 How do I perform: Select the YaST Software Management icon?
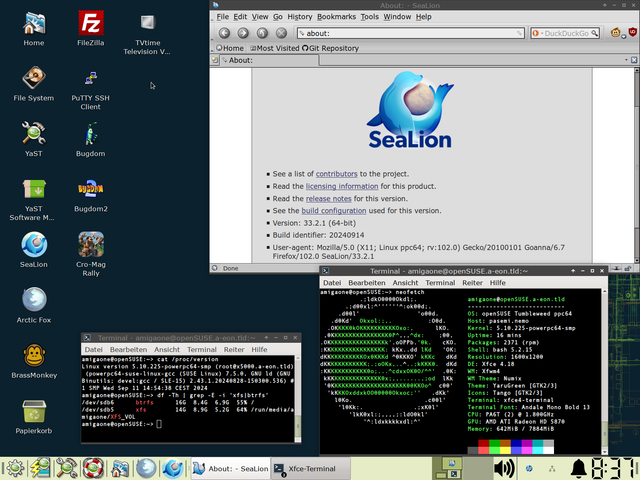[34, 199]
